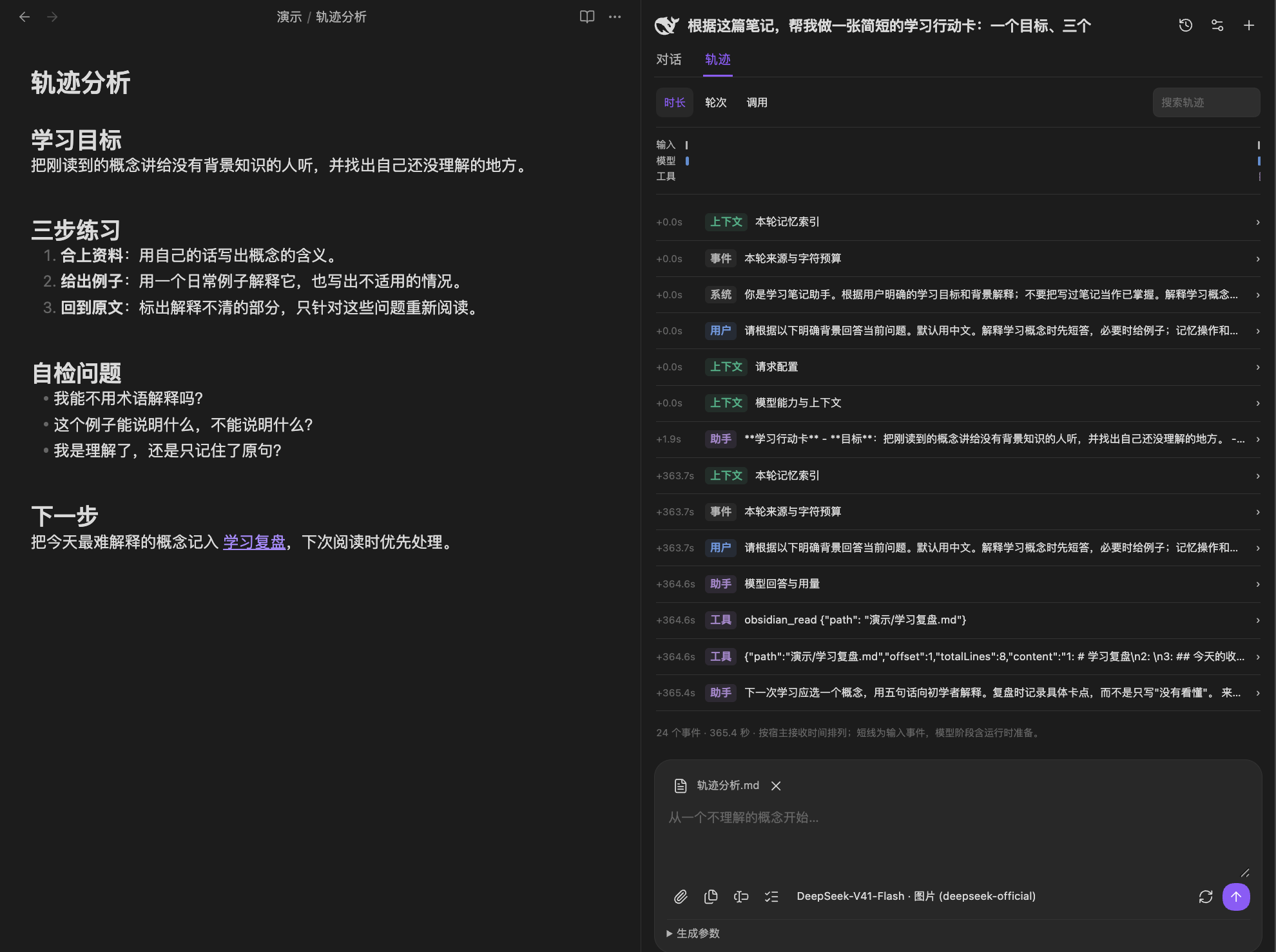Expand the +363.7s 本轮来源与字符预算 row
Screen dimensions: 1276x952
pos(958,511)
